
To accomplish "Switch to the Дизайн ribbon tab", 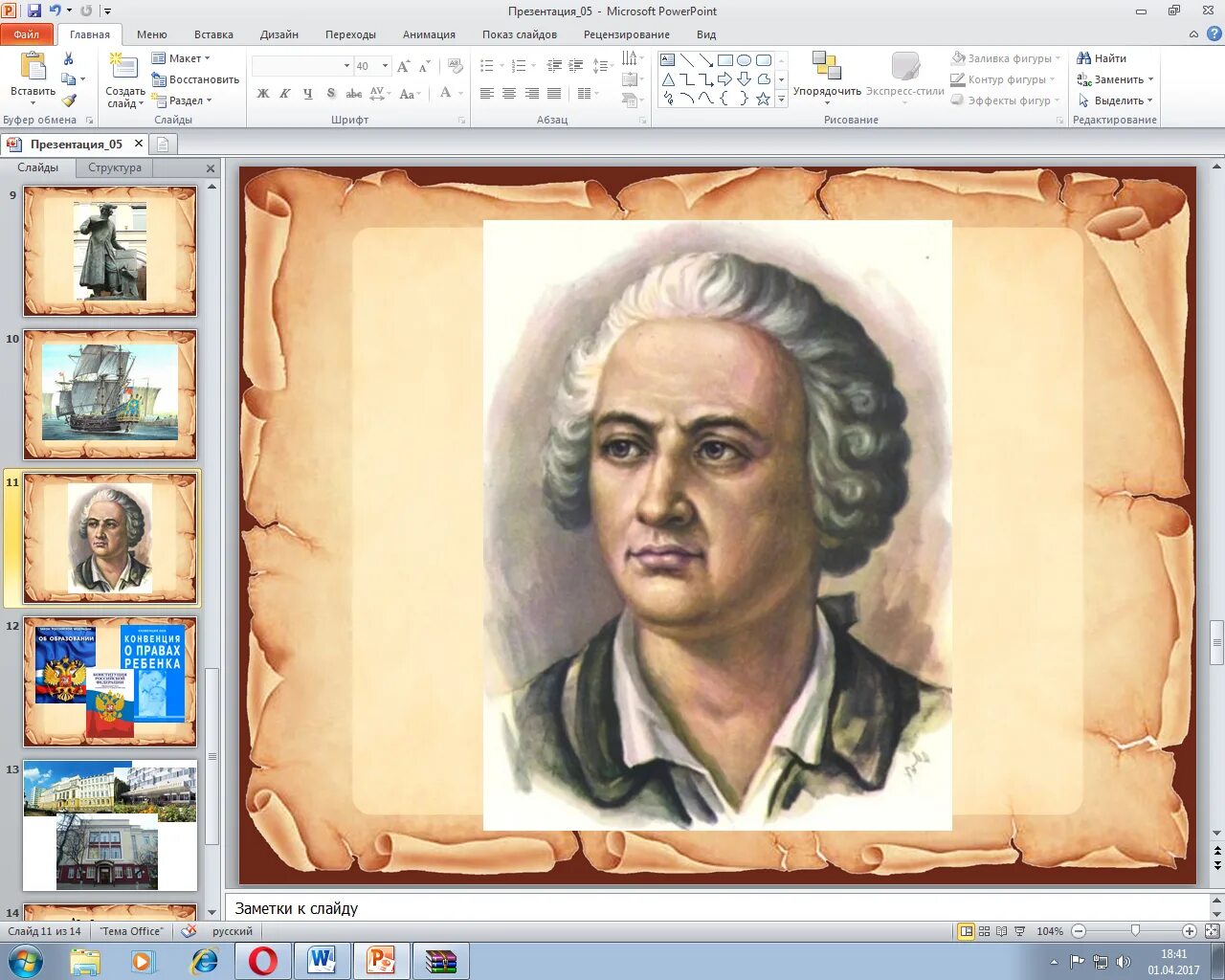I will tap(279, 34).
